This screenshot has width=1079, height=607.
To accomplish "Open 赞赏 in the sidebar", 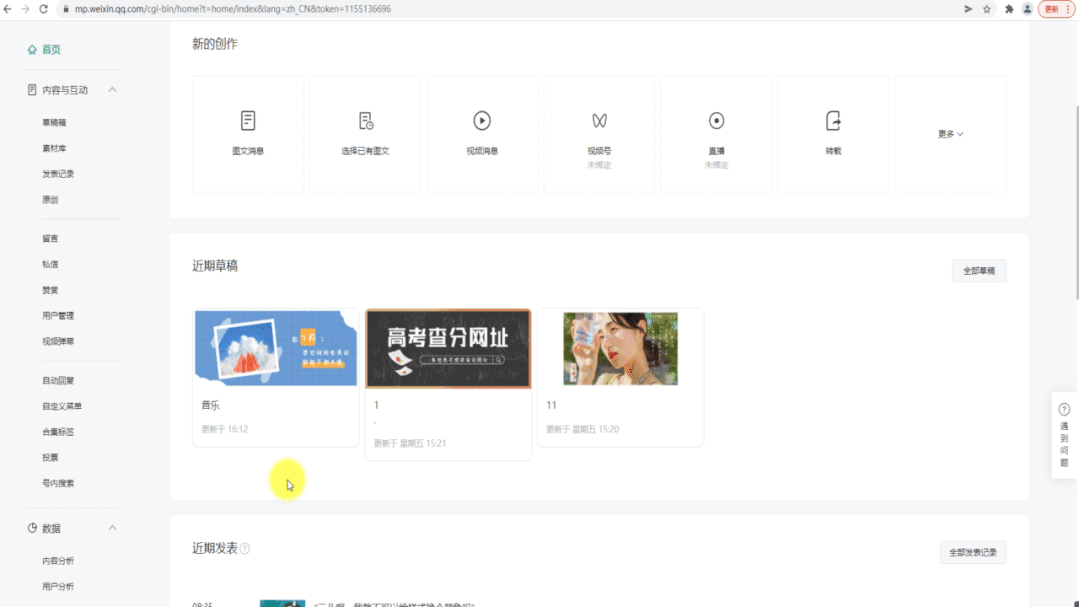I will click(50, 290).
